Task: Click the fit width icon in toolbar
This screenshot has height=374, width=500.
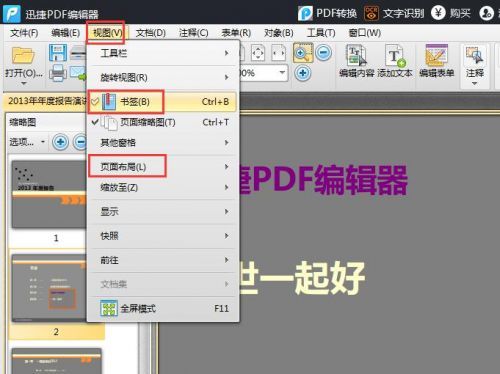Action: coord(279,53)
